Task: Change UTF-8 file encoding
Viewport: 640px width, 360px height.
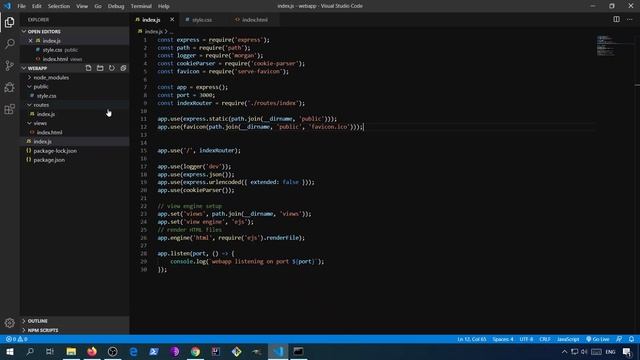Action: pyautogui.click(x=527, y=339)
